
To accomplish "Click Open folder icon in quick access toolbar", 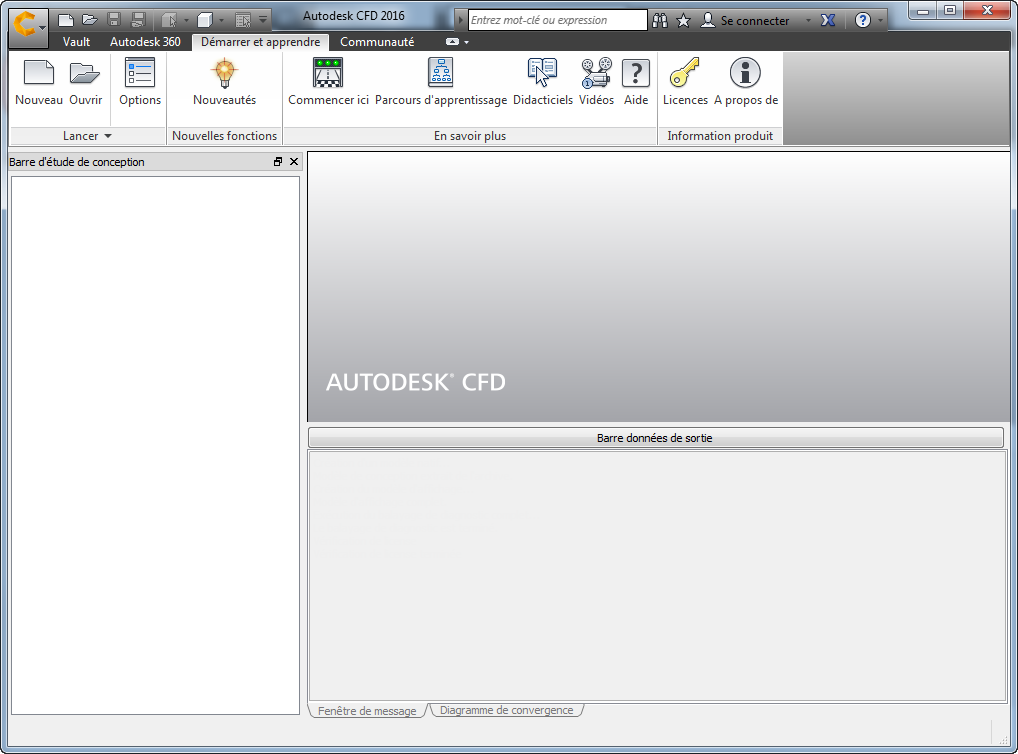I will pos(90,20).
